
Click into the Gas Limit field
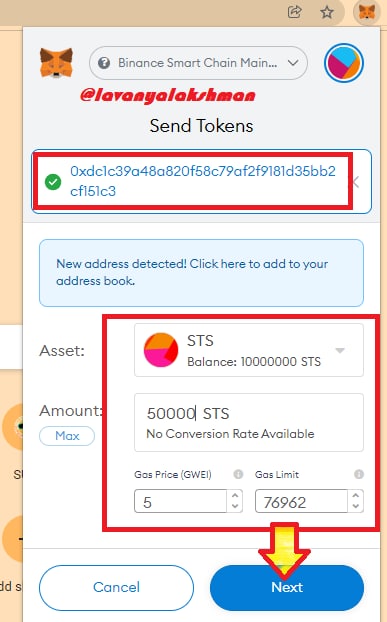[301, 501]
